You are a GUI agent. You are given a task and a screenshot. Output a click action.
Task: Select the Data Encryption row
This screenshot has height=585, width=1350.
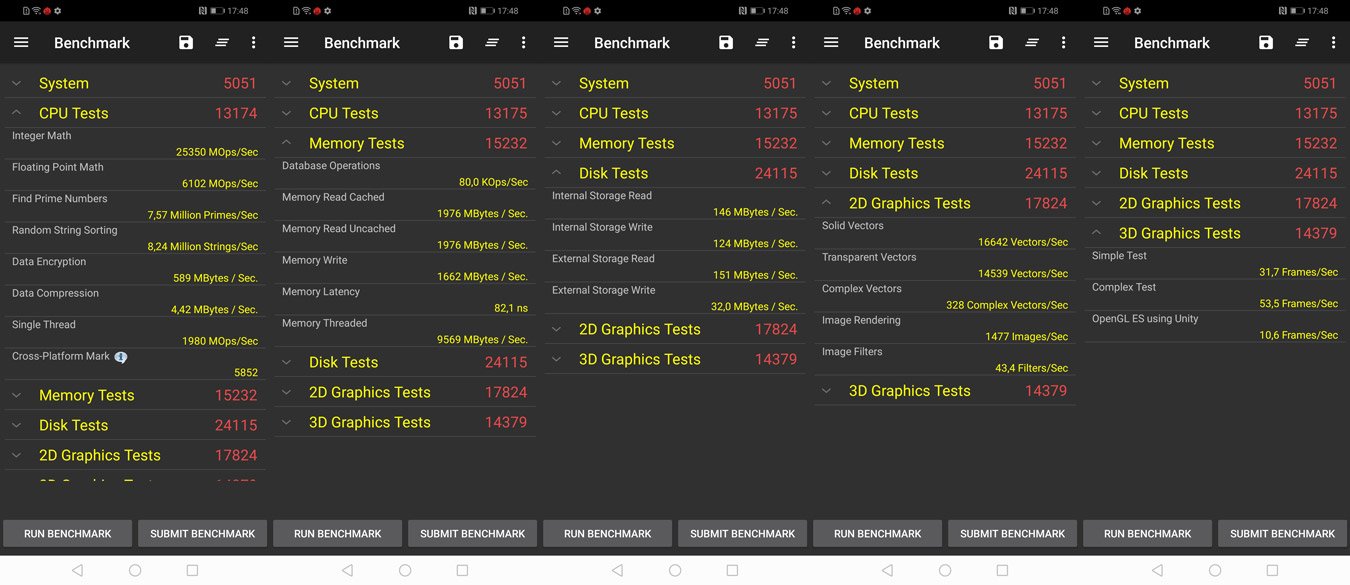coord(135,270)
